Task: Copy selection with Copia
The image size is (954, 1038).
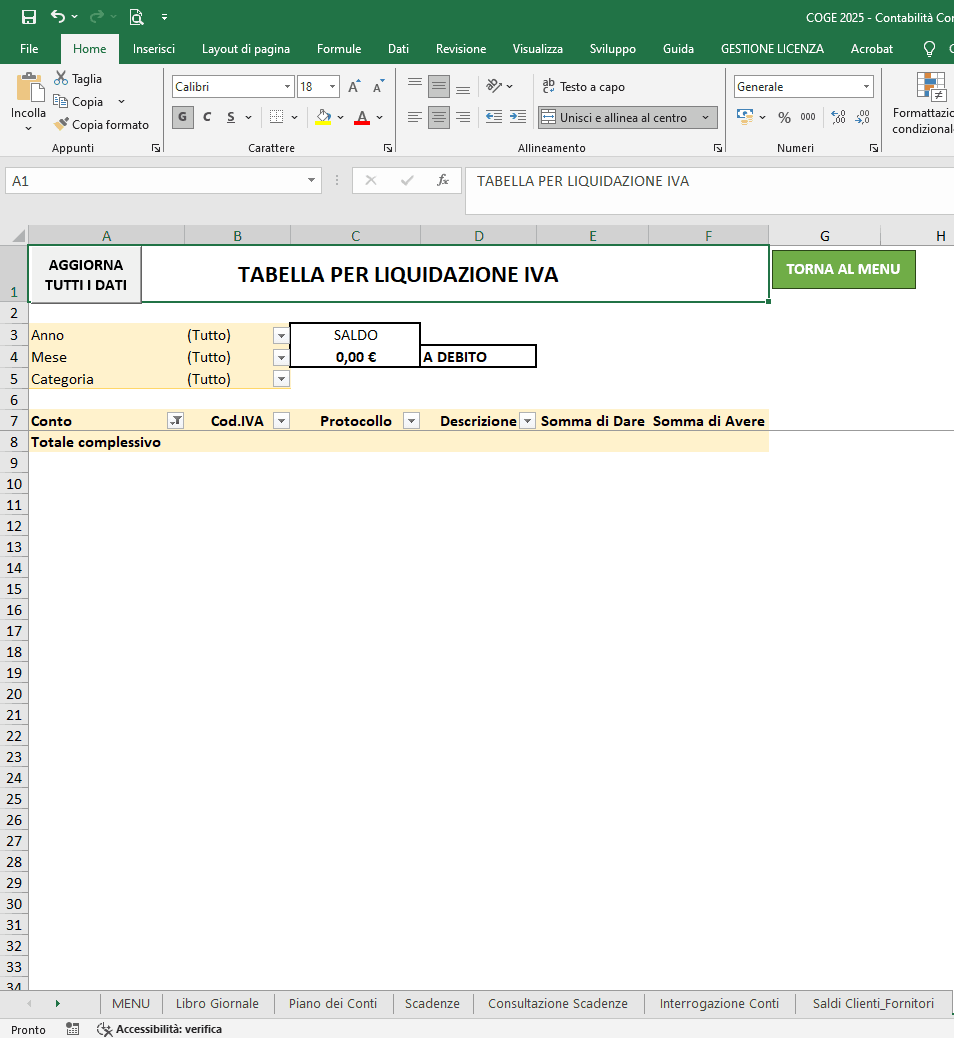Action: pos(78,101)
